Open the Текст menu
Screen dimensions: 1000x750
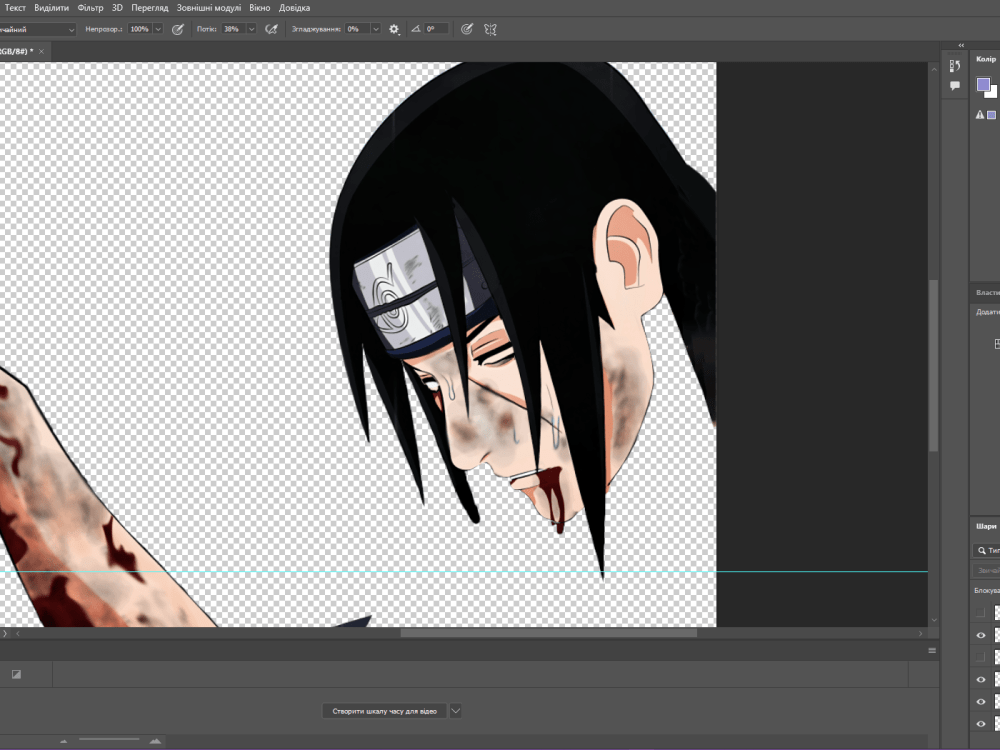15,8
